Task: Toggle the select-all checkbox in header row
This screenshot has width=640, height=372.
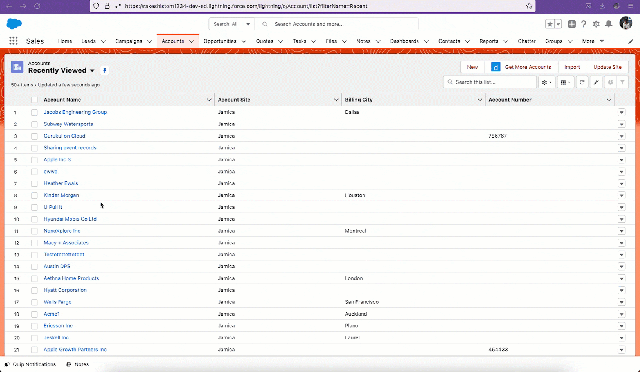Action: click(x=34, y=100)
